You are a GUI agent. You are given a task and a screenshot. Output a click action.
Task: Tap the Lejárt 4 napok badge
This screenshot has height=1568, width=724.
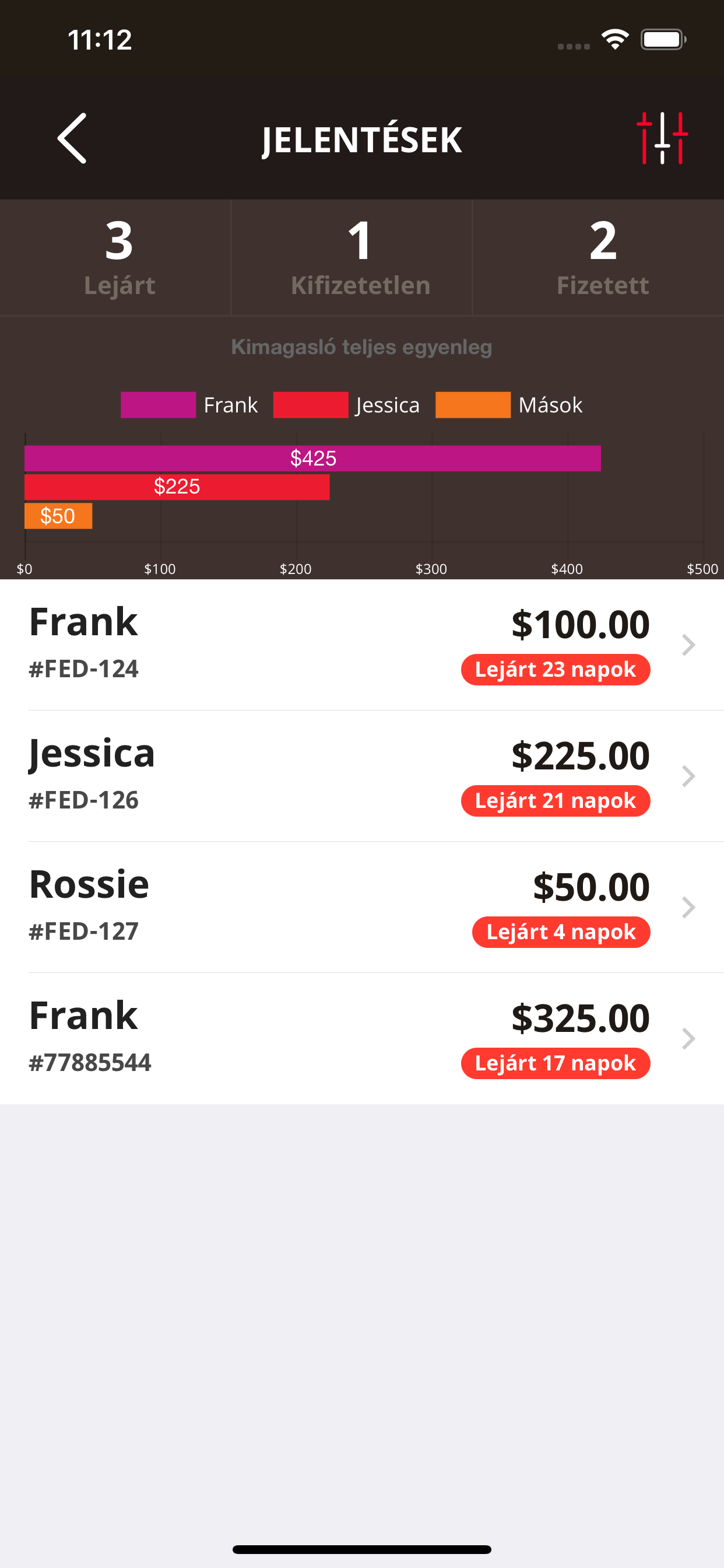click(x=561, y=932)
